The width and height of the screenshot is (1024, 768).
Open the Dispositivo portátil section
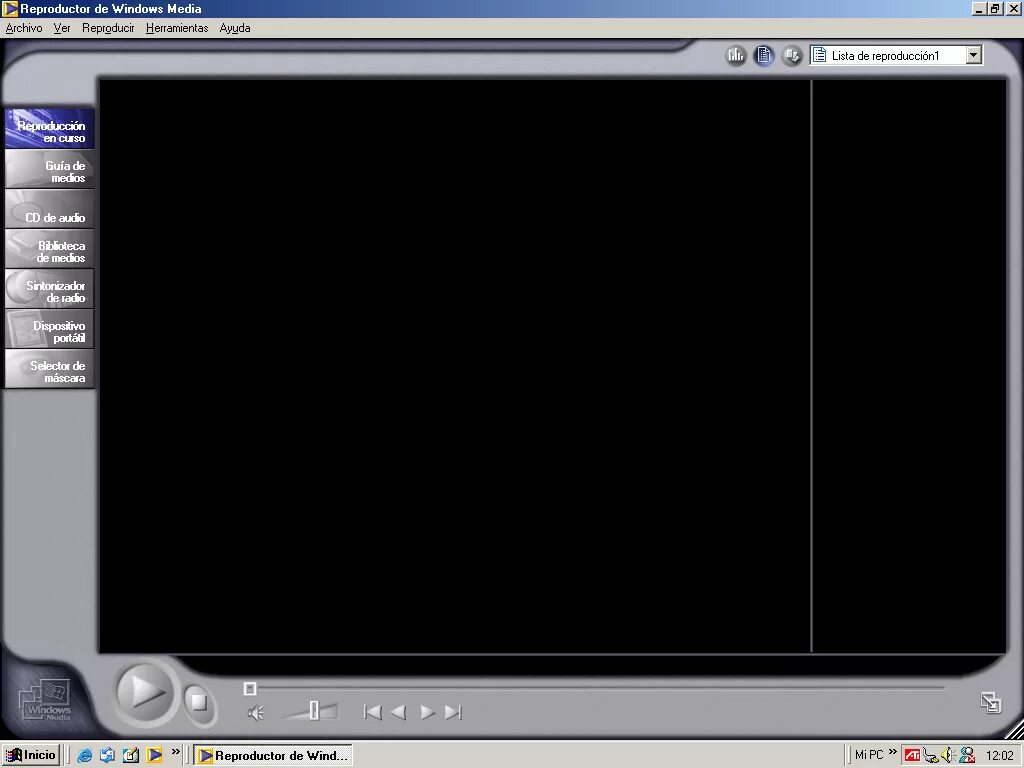pyautogui.click(x=50, y=329)
